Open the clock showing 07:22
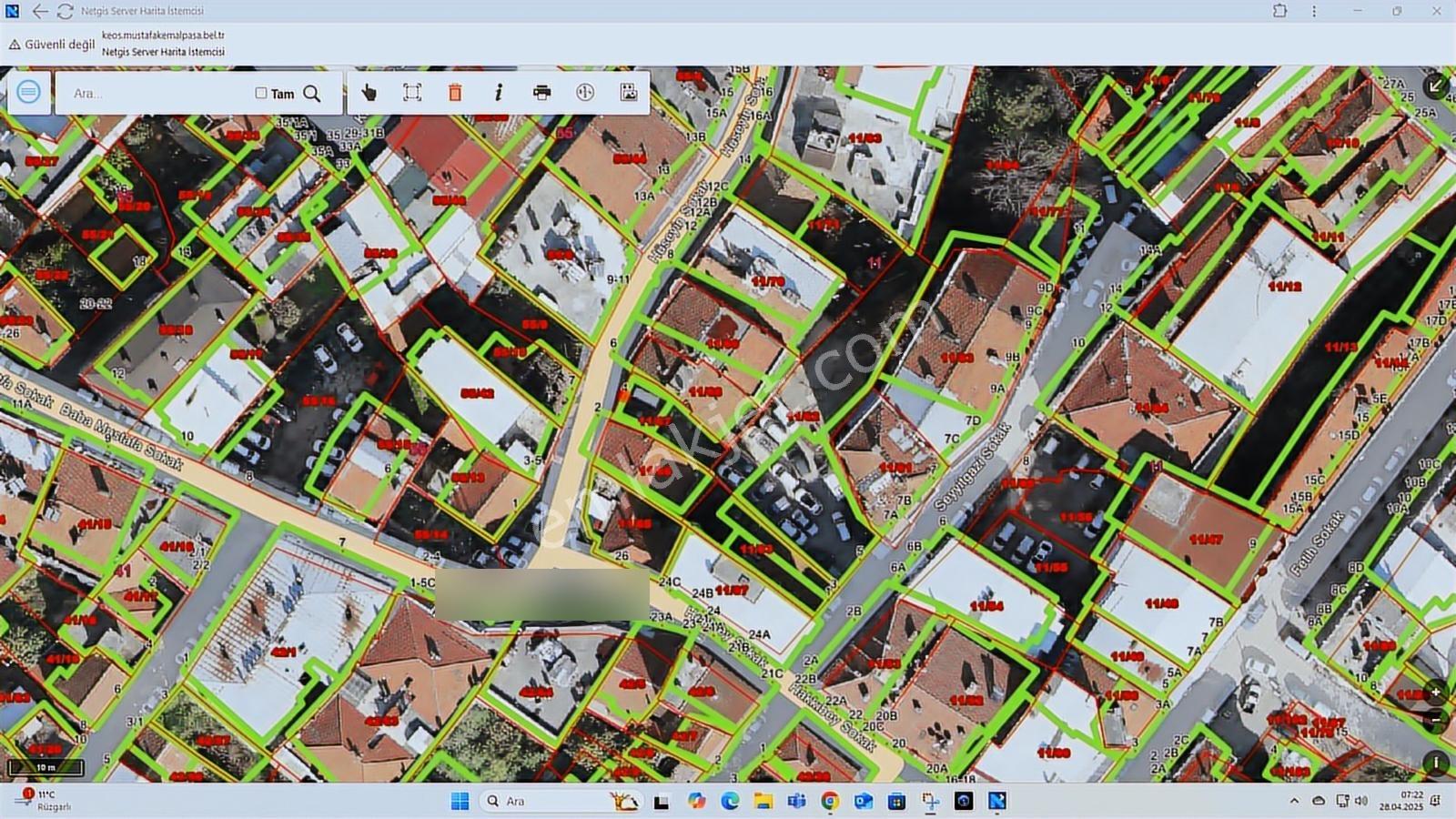The height and width of the screenshot is (819, 1456). [x=1401, y=801]
